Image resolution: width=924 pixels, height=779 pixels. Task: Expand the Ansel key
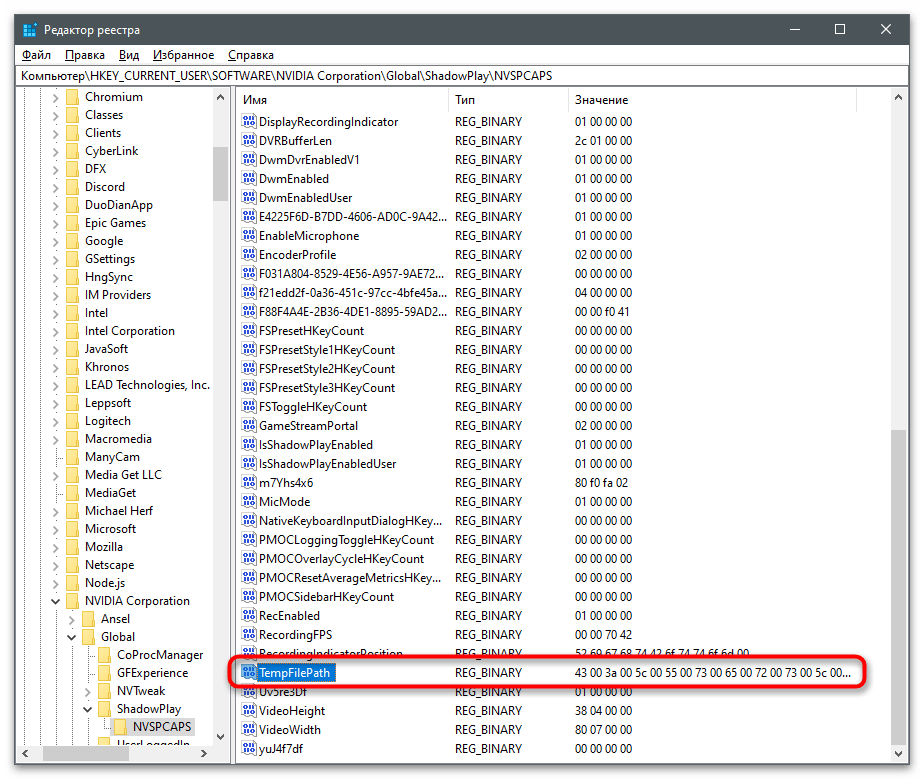(71, 619)
